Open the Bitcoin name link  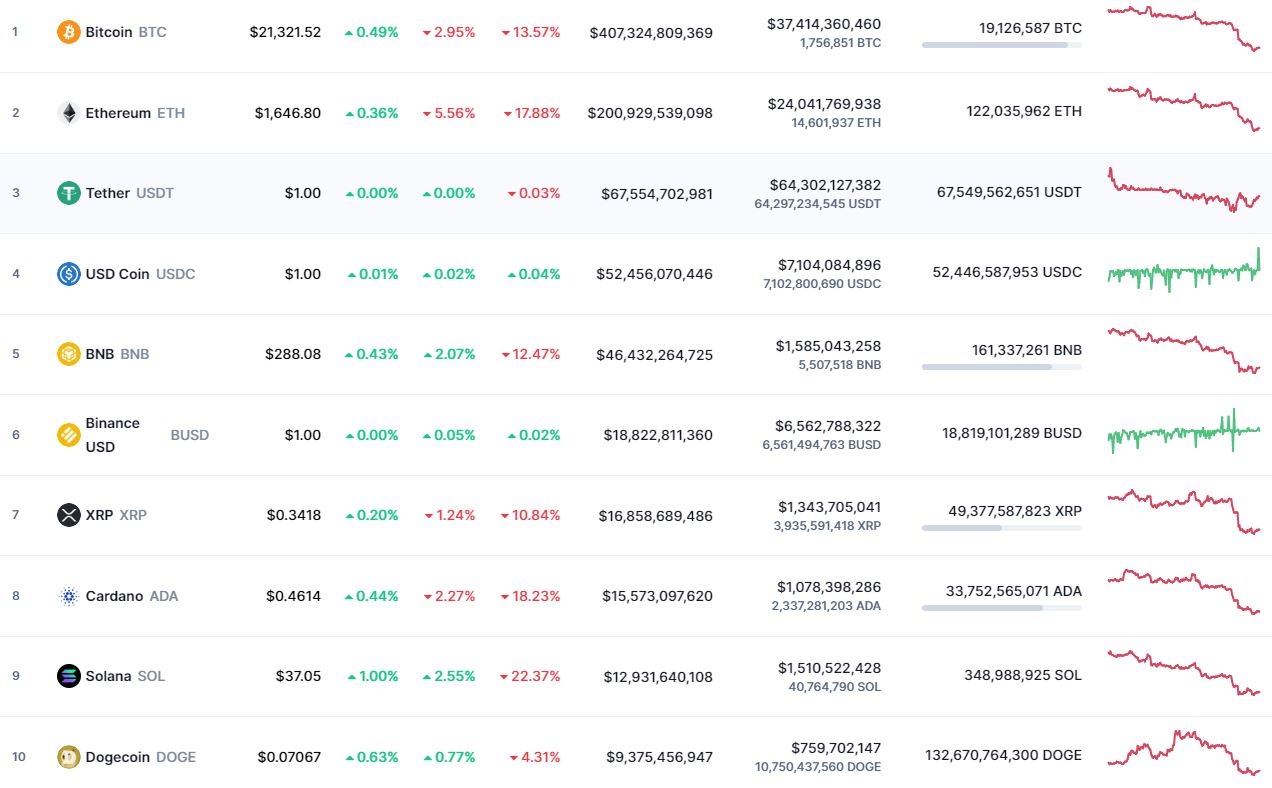pyautogui.click(x=109, y=32)
